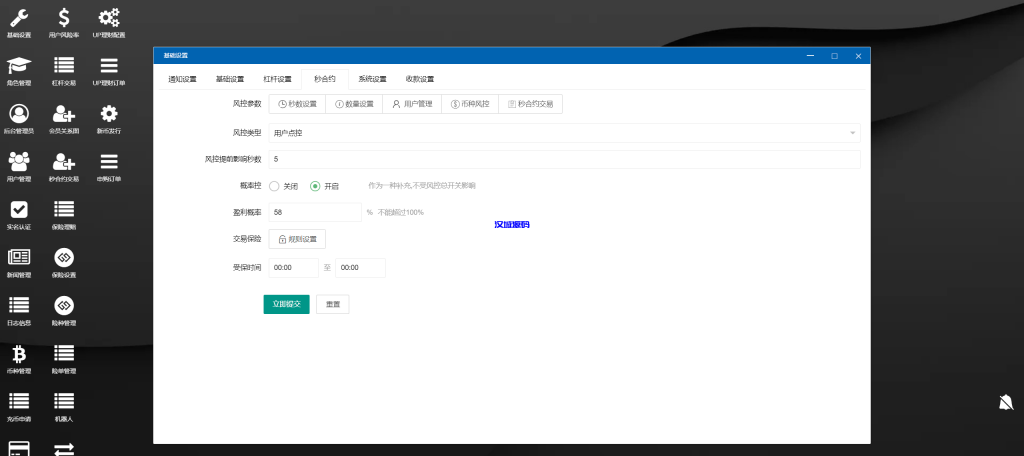Image resolution: width=1024 pixels, height=456 pixels.
Task: Click the 用户管理 risk-control button
Action: click(x=412, y=104)
